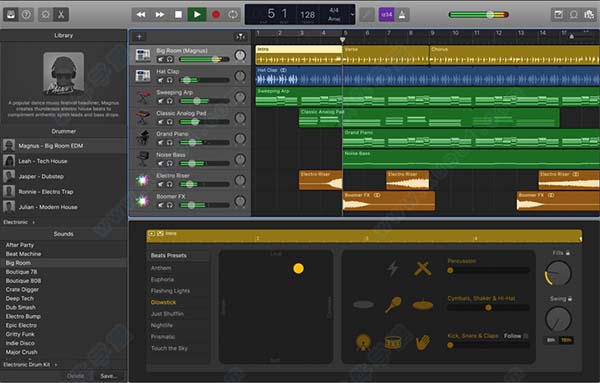
Task: Click the Save... button in Library
Action: (109, 376)
